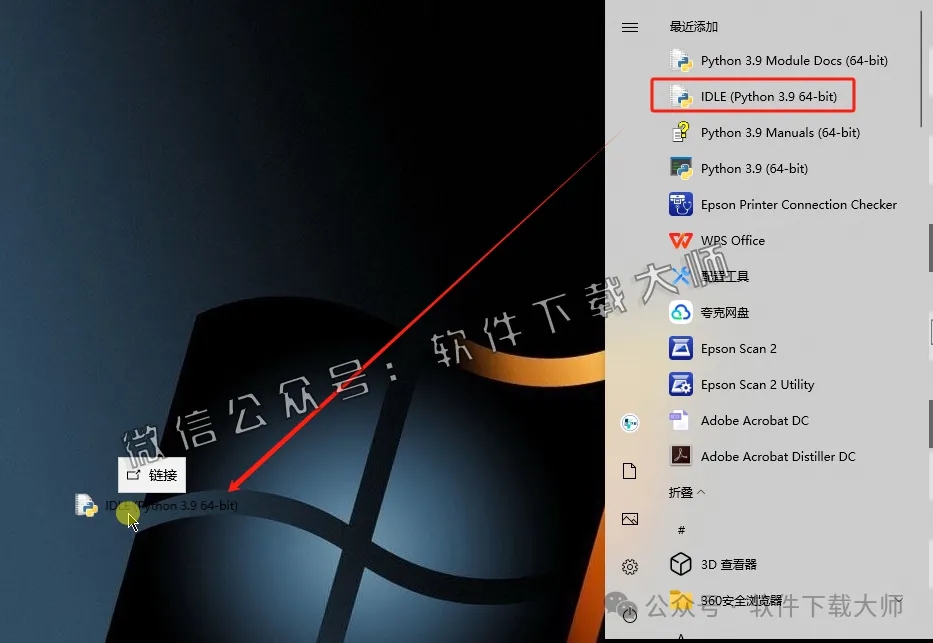Launch WPS Office
This screenshot has width=933, height=643.
click(x=732, y=240)
